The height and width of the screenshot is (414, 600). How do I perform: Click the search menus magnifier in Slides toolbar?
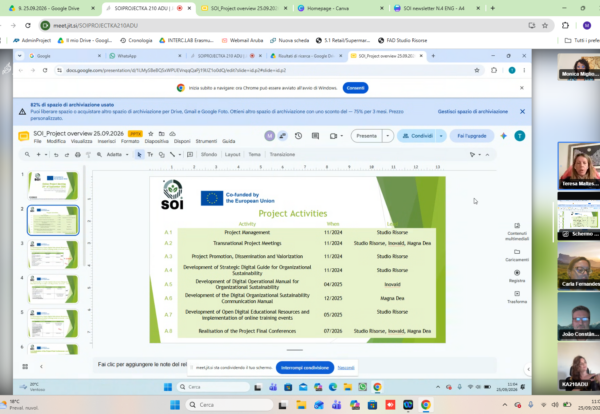[27, 155]
